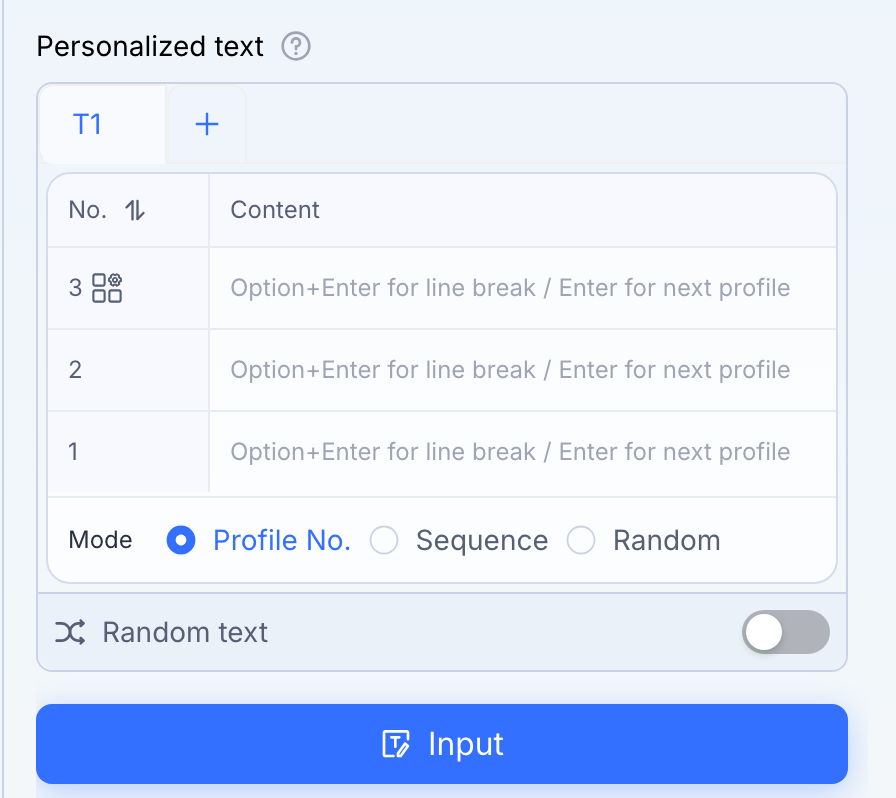Viewport: 896px width, 798px height.
Task: Open profile settings grid icon in row 3
Action: tap(107, 288)
